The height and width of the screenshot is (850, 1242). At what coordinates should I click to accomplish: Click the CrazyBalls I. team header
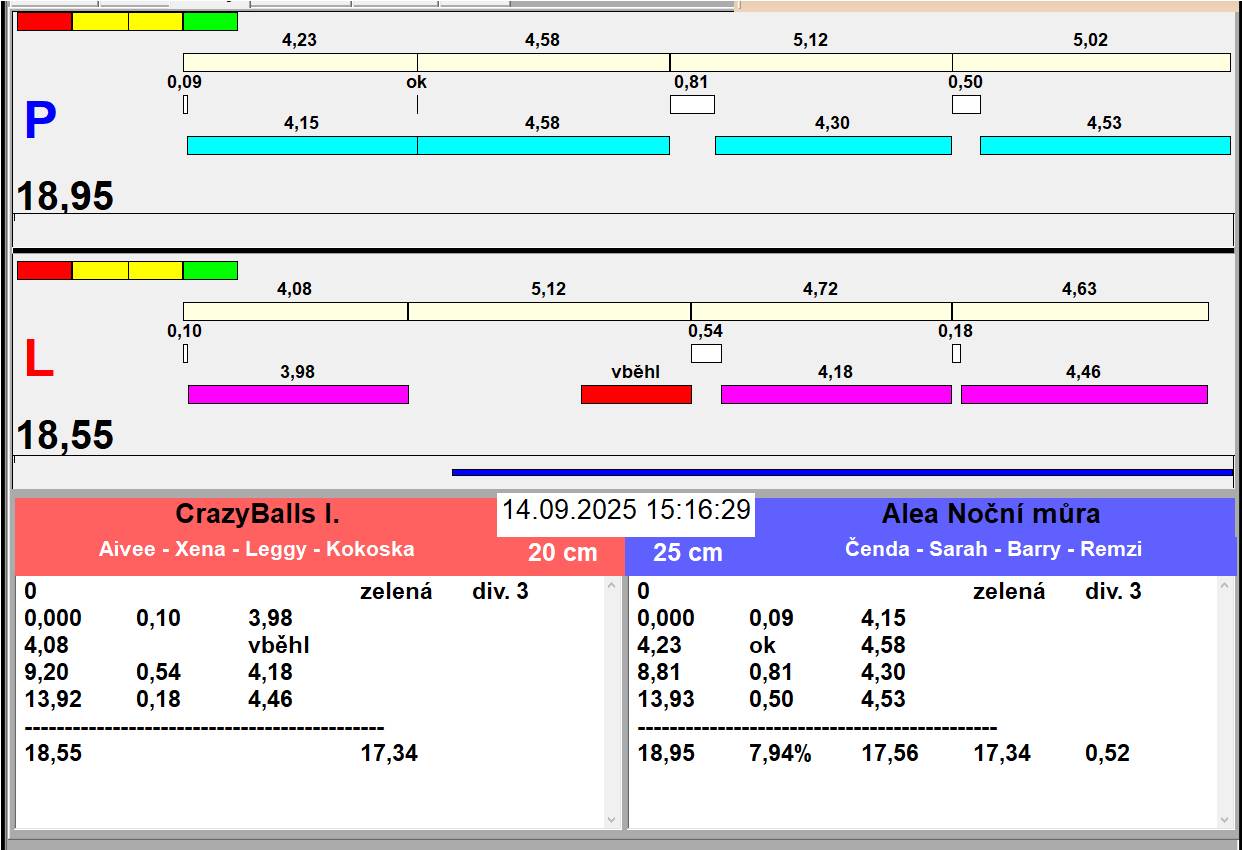[258, 514]
